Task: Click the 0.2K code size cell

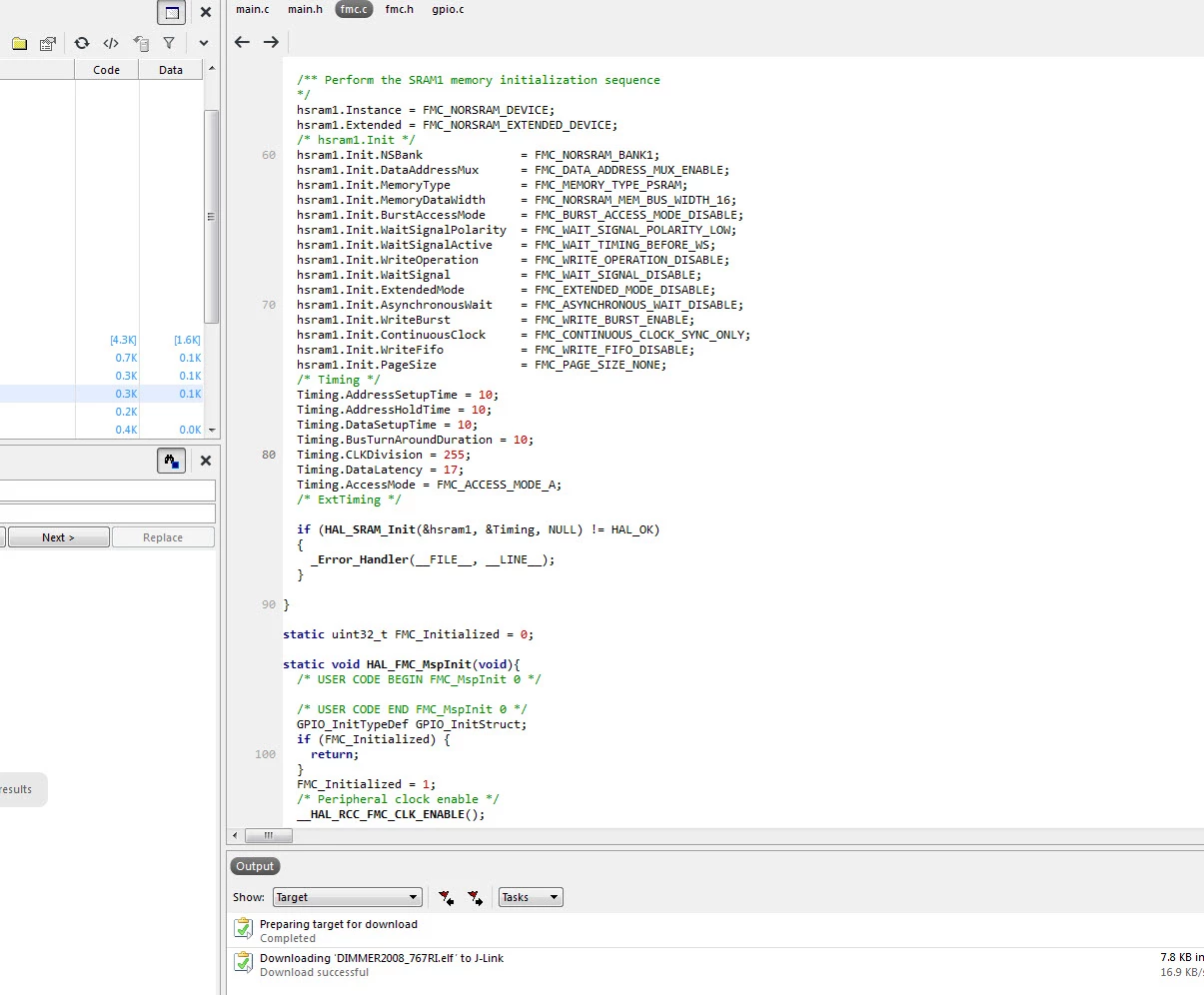Action: point(126,412)
